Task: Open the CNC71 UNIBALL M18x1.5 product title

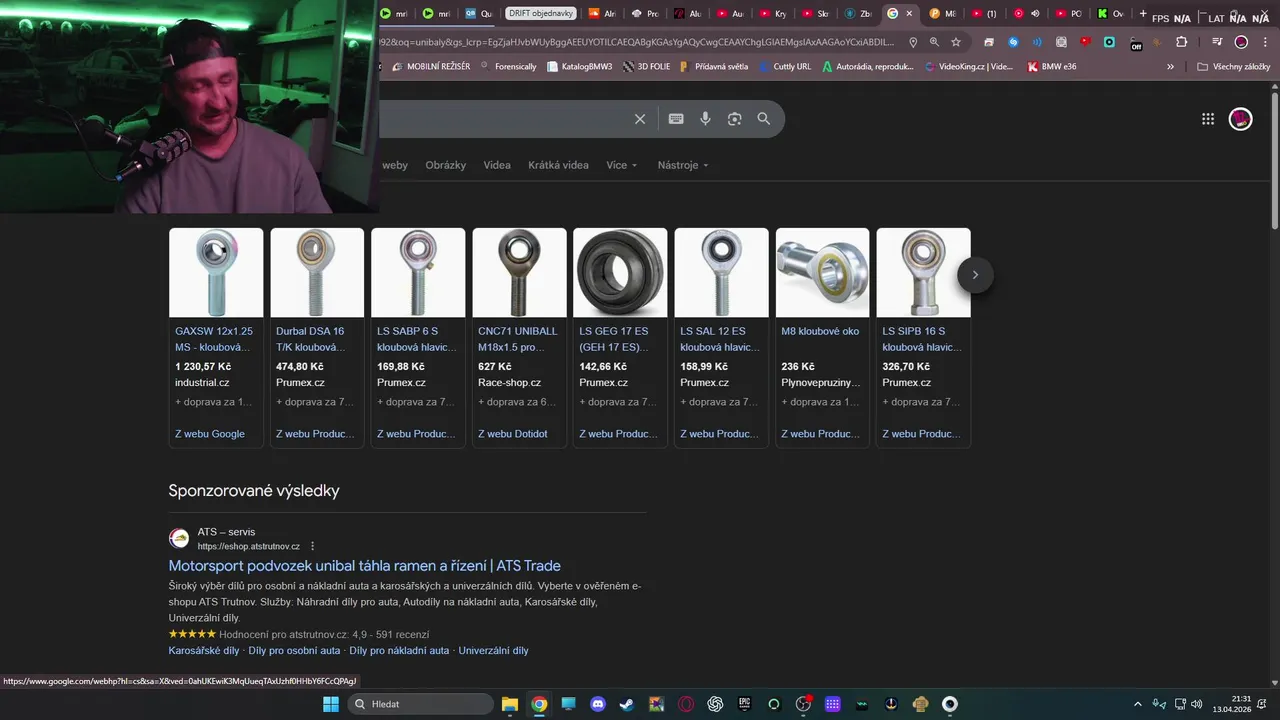Action: tap(518, 339)
